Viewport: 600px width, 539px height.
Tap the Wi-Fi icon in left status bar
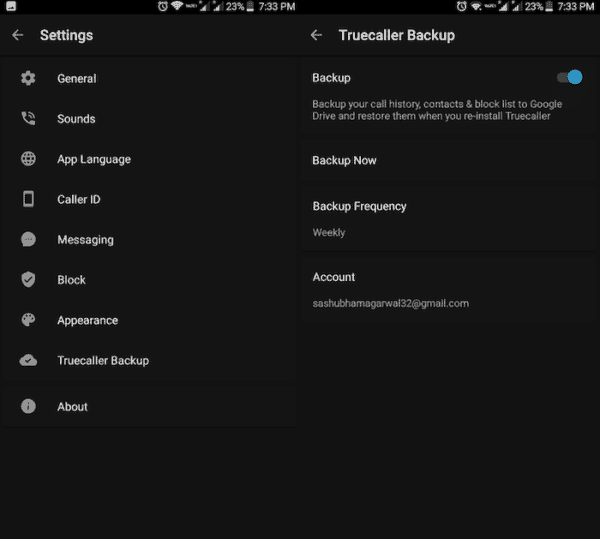pyautogui.click(x=176, y=6)
